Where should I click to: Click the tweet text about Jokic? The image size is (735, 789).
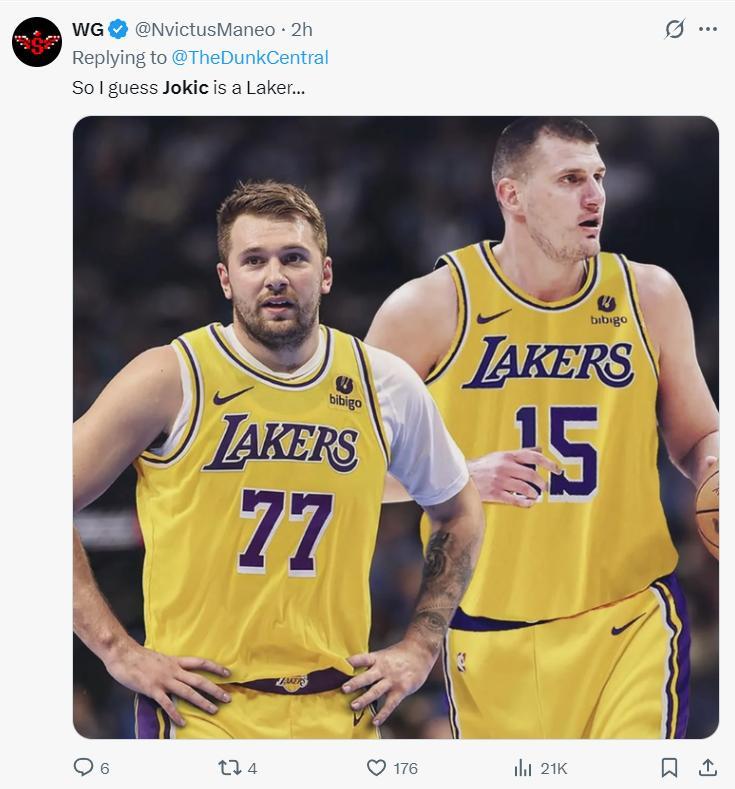(188, 87)
